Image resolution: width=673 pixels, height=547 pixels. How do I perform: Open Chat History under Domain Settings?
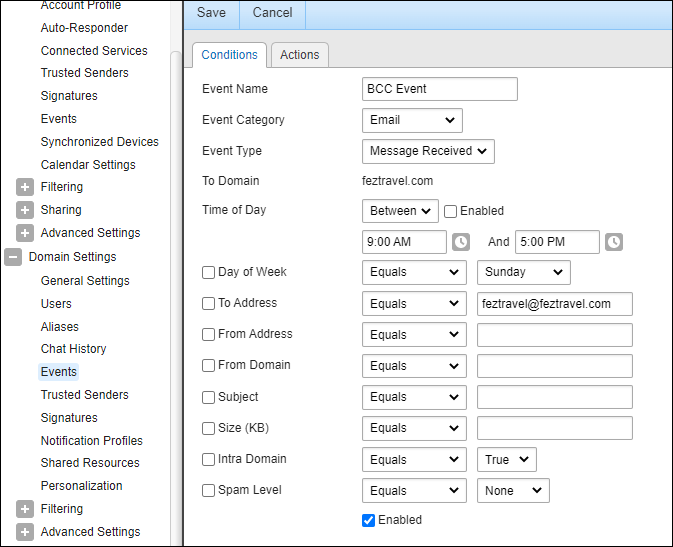[73, 349]
